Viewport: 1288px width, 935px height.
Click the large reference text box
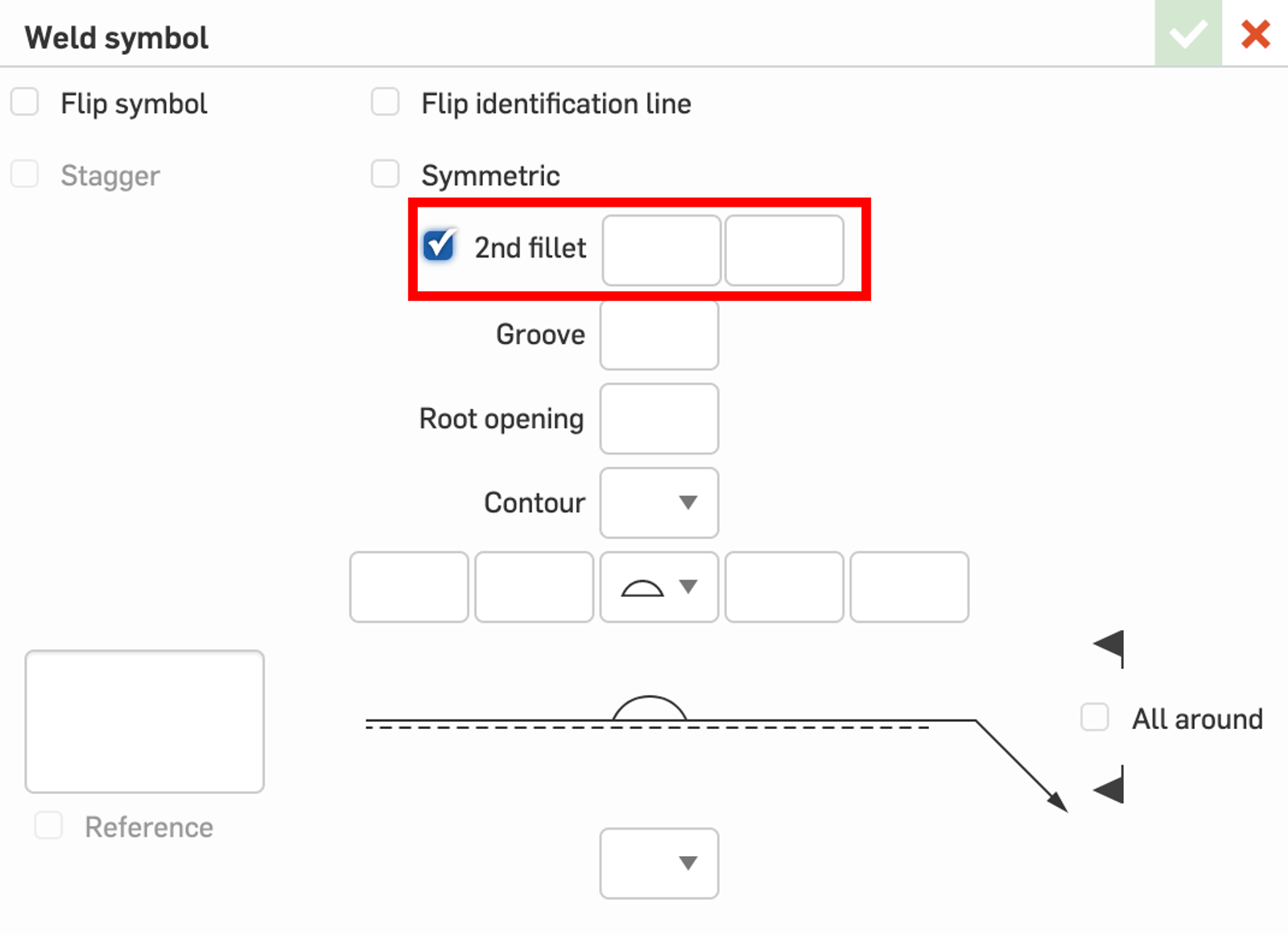(x=145, y=721)
